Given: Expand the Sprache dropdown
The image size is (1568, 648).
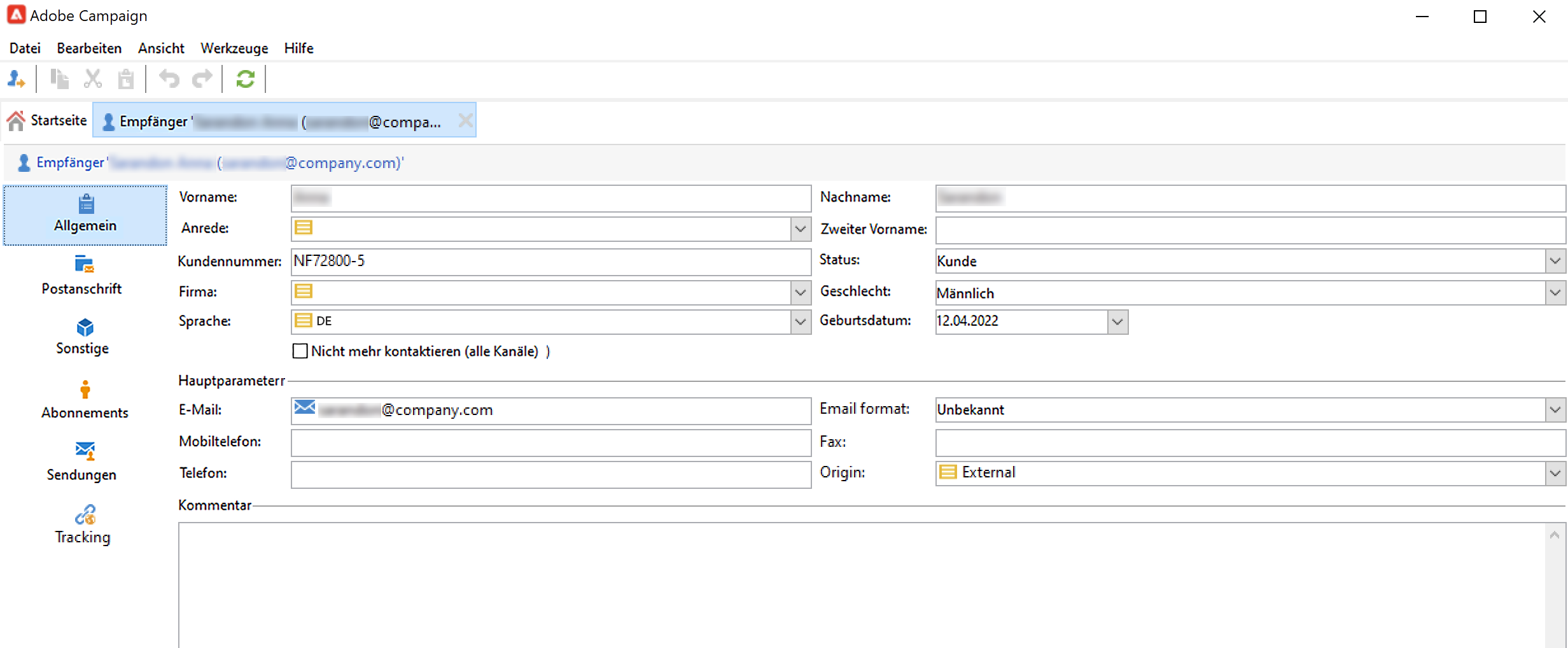Looking at the screenshot, I should 801,322.
